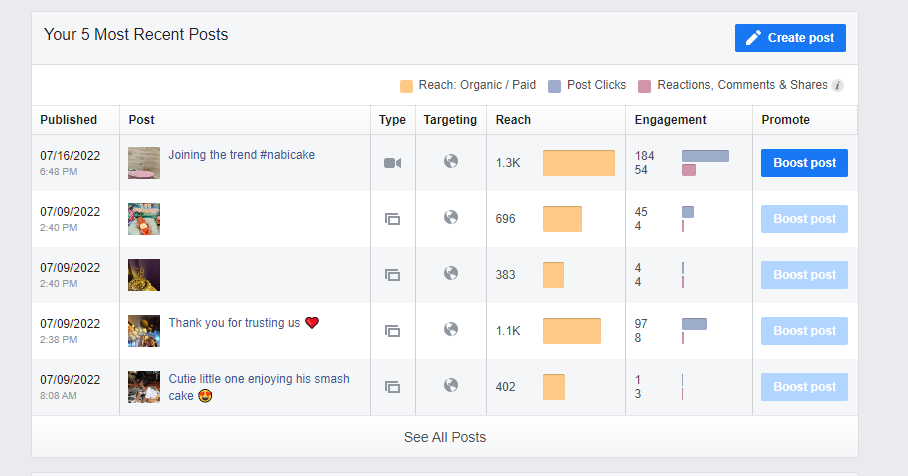Click the globe targeting icon on the #nabicake post
Viewport: 908px width, 476px height.
click(451, 161)
